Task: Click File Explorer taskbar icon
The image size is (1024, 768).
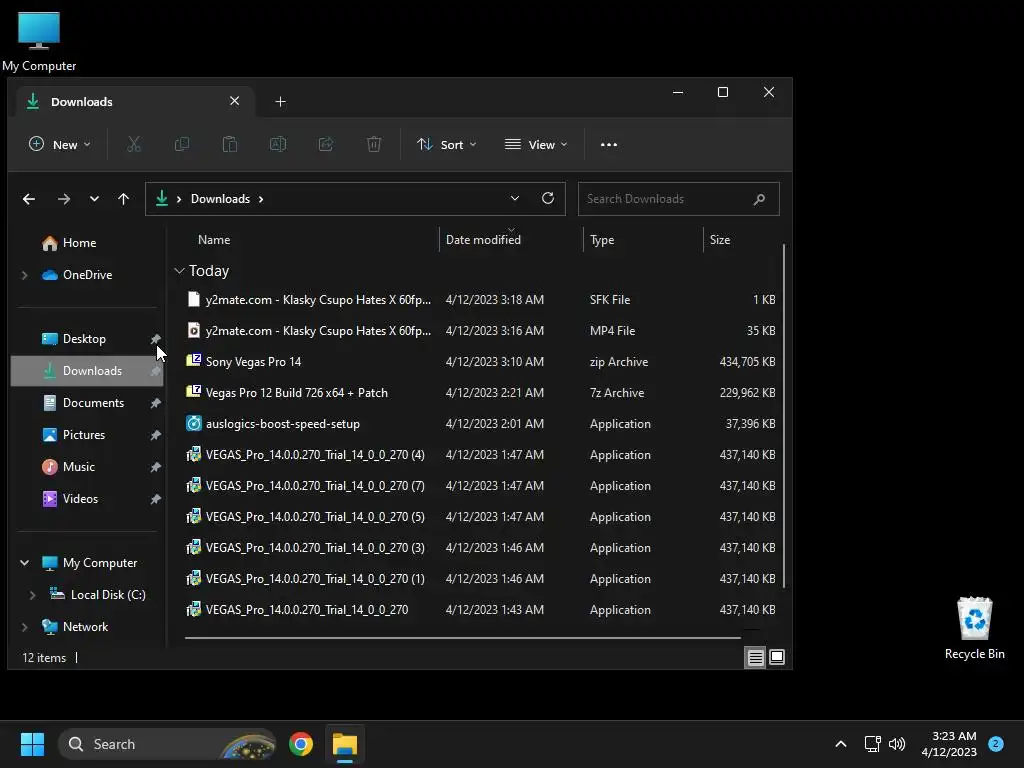Action: 345,744
